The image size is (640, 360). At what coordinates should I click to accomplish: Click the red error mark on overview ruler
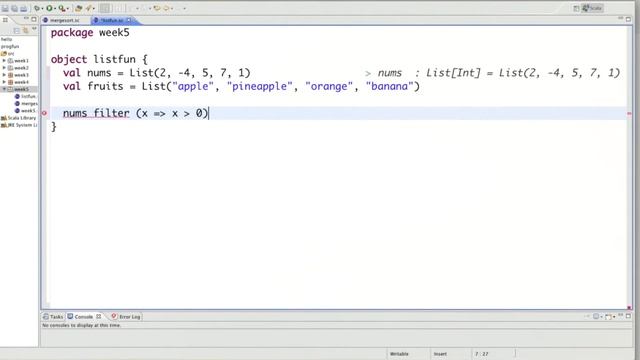(629, 113)
